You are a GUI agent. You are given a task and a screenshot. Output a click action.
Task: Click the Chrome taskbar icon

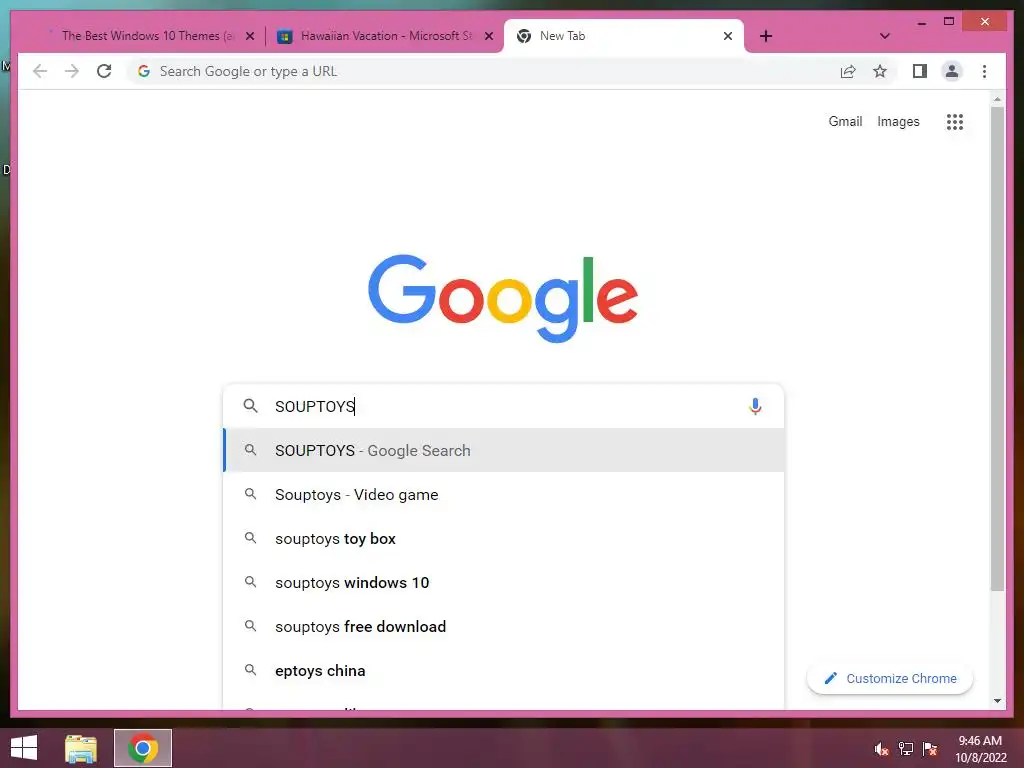(143, 748)
